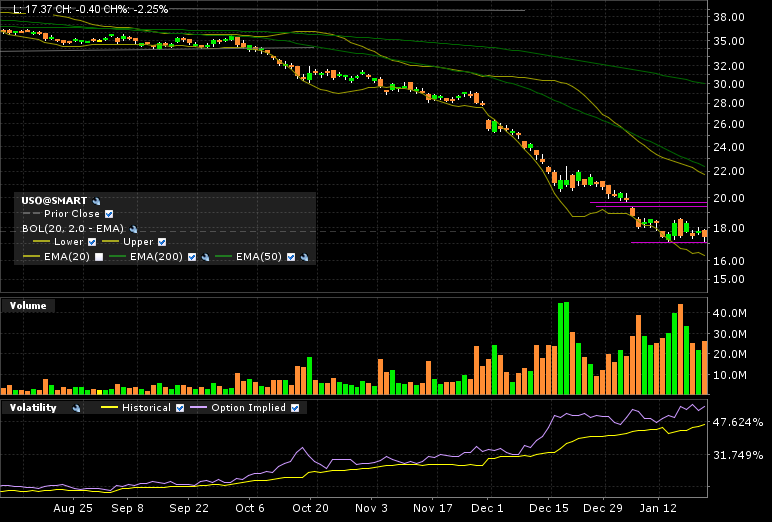Viewport: 772px width, 522px height.
Task: Select the Volatility panel label
Action: [33, 408]
